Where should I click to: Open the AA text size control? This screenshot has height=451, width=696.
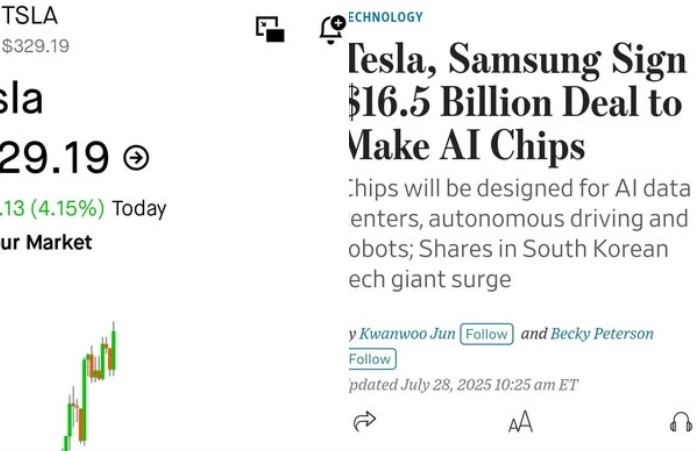pyautogui.click(x=520, y=422)
